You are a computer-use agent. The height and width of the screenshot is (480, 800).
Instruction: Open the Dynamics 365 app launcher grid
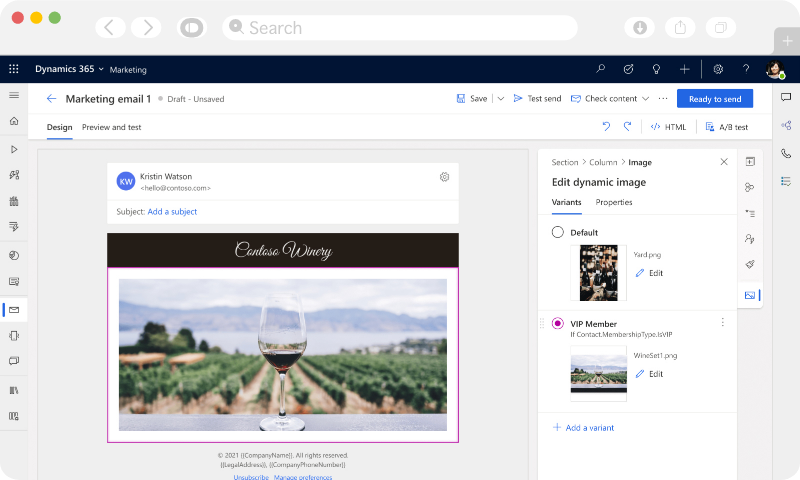coord(14,69)
